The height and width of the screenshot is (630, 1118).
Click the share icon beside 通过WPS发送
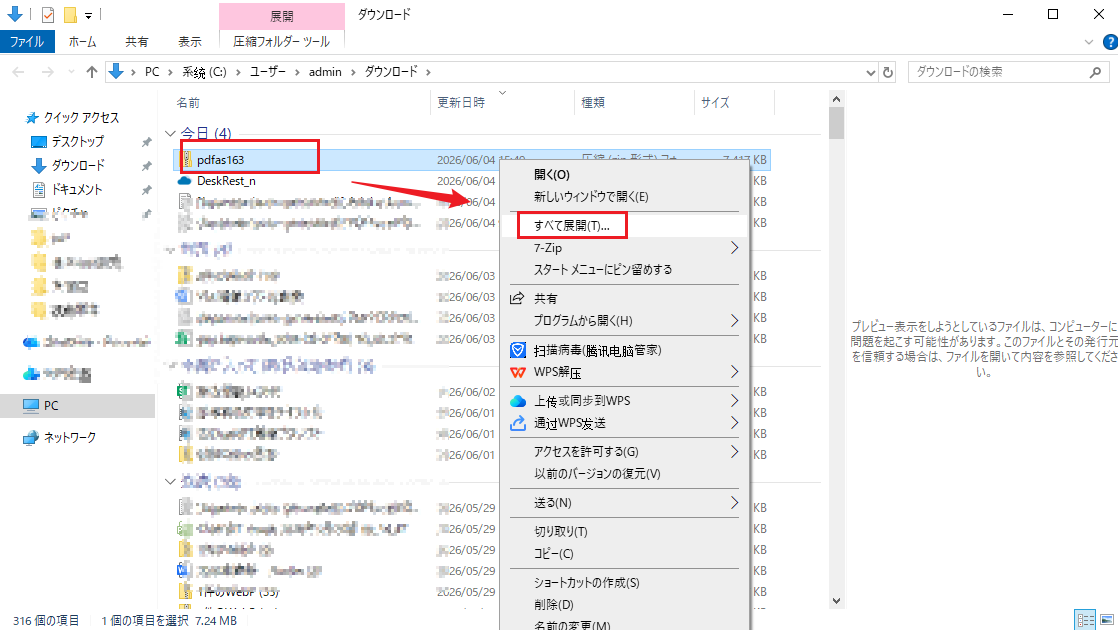pos(518,423)
